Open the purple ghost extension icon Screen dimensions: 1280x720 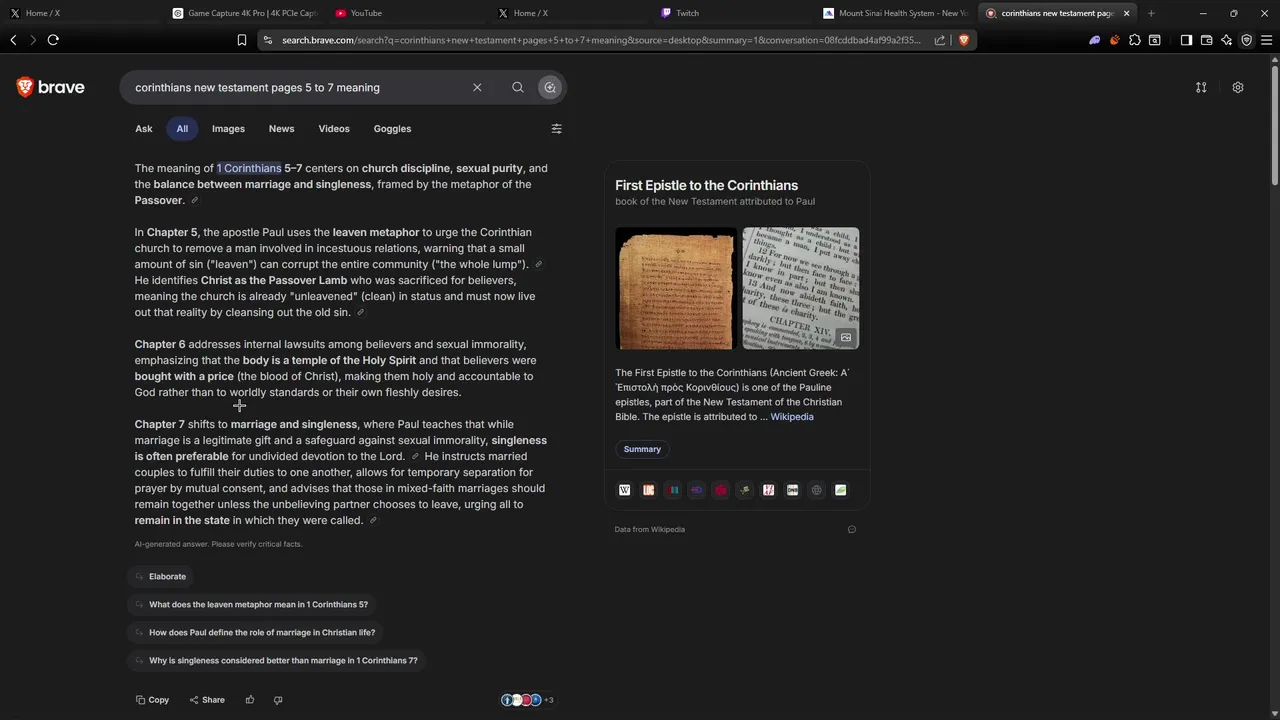pos(1095,40)
